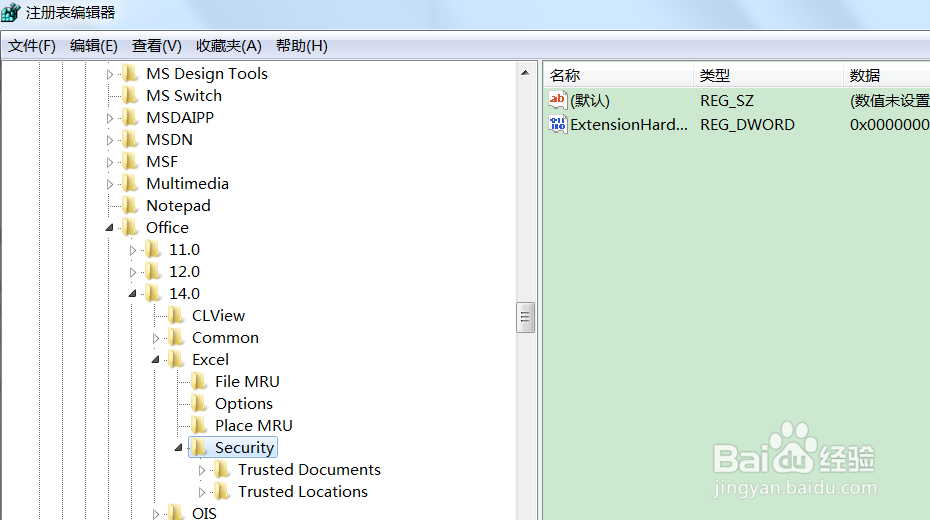
Task: Expand the MSF key
Action: point(110,162)
